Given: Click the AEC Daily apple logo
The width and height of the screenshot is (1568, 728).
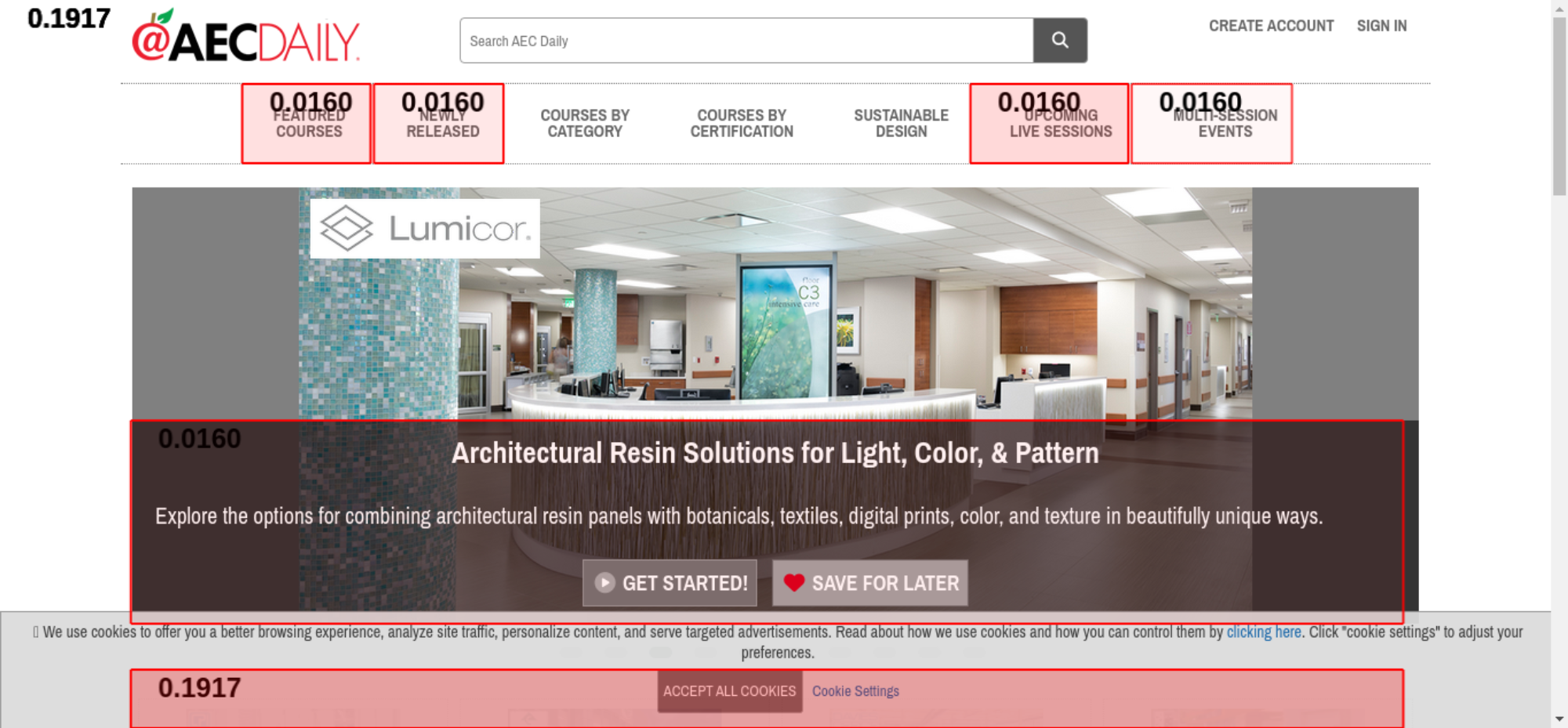Looking at the screenshot, I should click(x=245, y=36).
